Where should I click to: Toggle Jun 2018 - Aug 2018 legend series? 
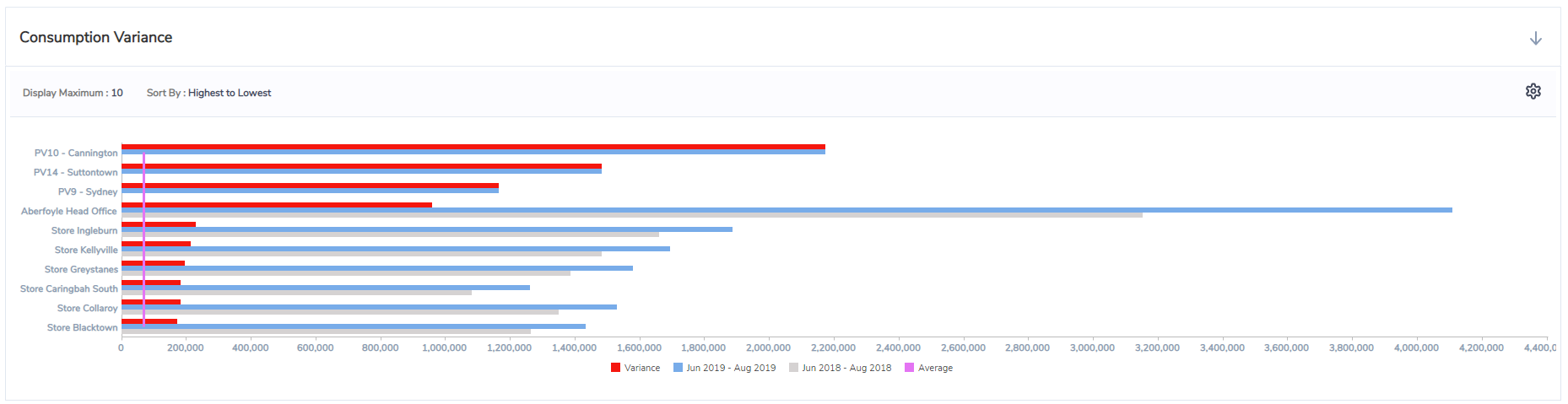pyautogui.click(x=840, y=368)
